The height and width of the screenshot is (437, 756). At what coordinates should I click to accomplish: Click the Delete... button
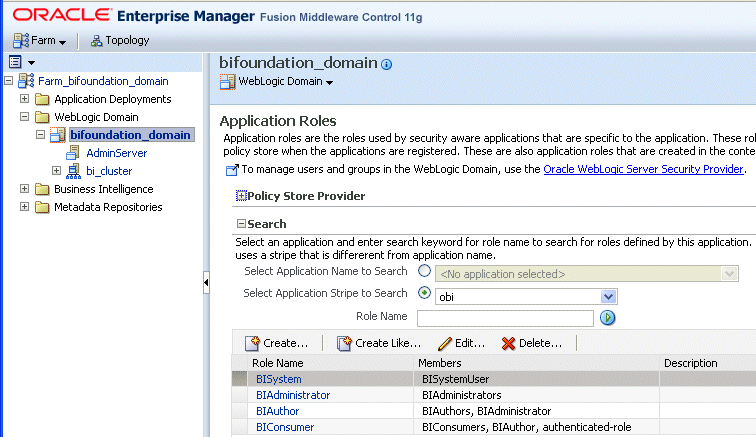click(531, 343)
